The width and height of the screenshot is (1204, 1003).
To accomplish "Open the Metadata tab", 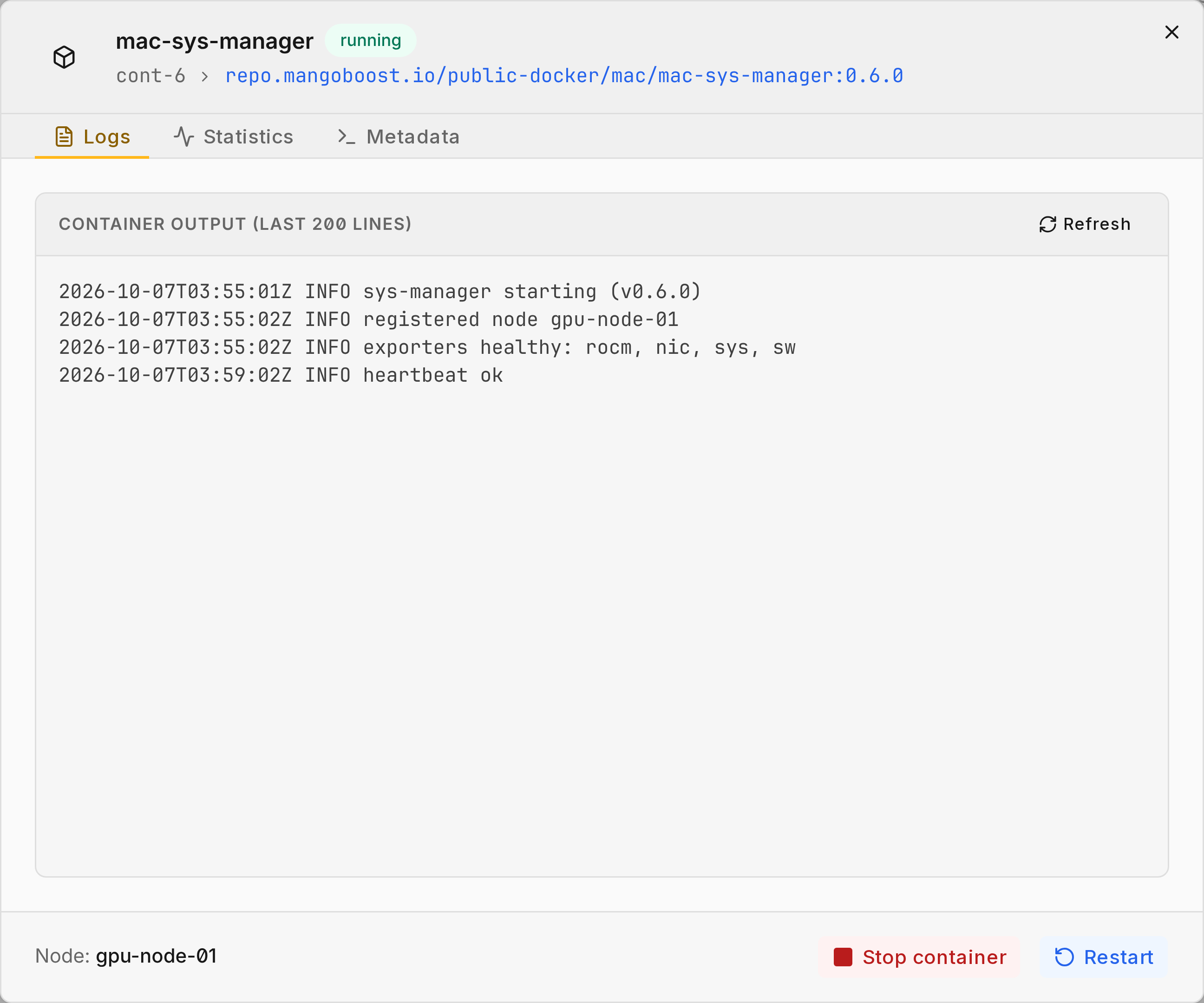I will 399,137.
